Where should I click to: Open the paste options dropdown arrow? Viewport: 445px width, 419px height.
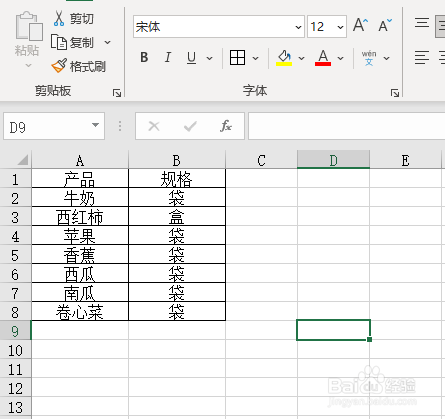(x=28, y=65)
